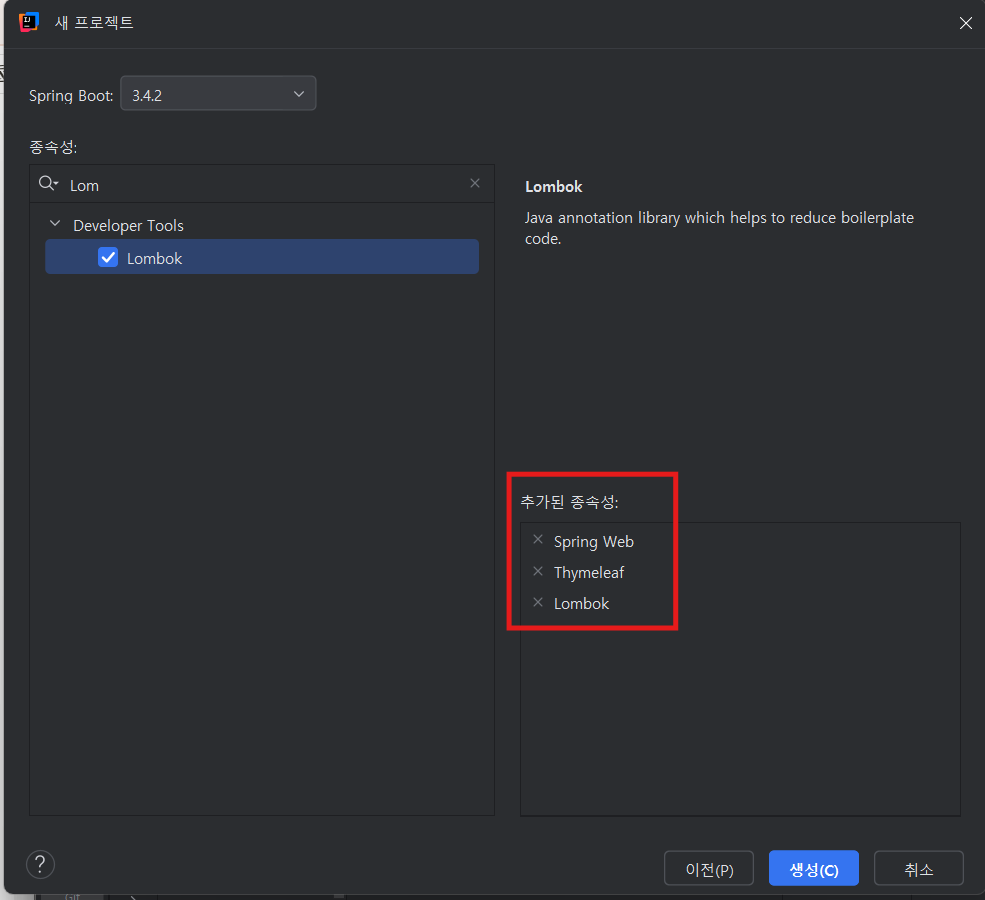Close the New Project dialog
The height and width of the screenshot is (900, 985).
coord(966,23)
